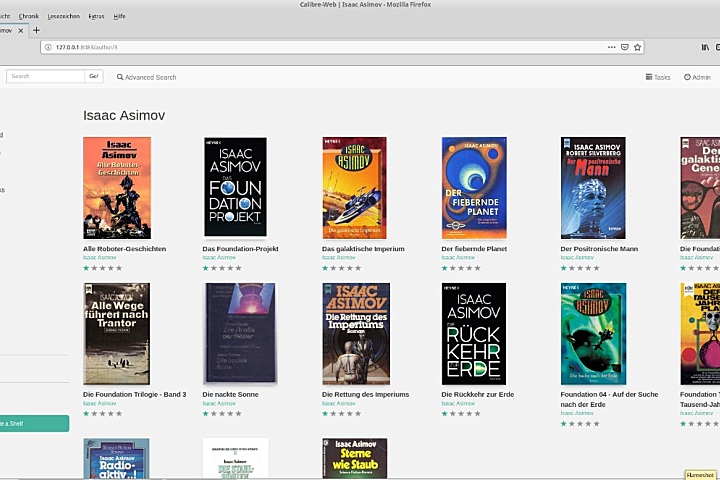Click the Pocket save icon in address bar
The height and width of the screenshot is (480, 720).
point(625,47)
